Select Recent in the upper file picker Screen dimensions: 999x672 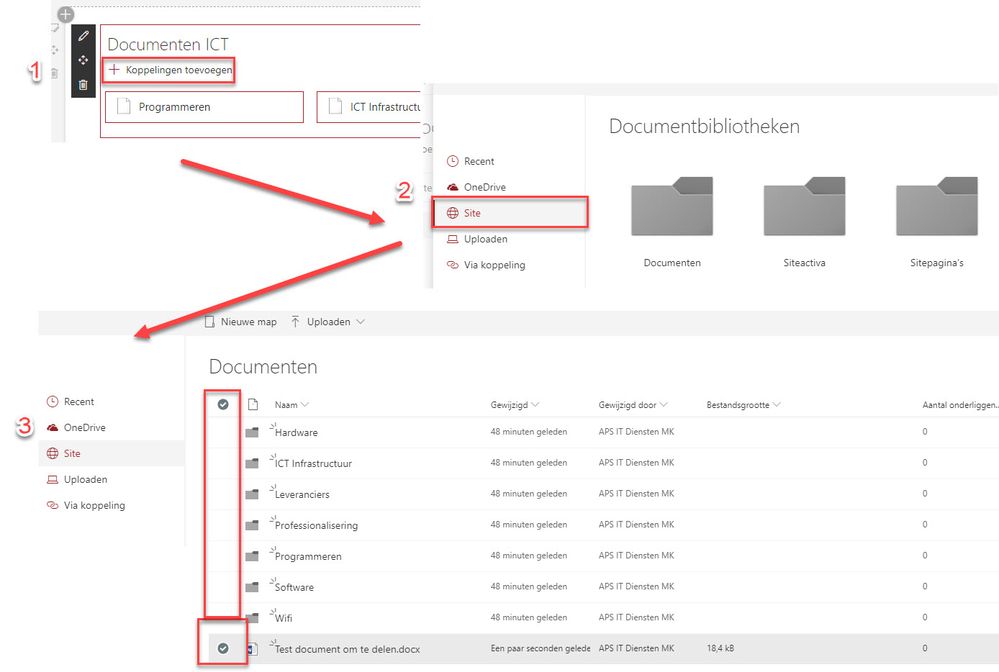click(x=470, y=161)
